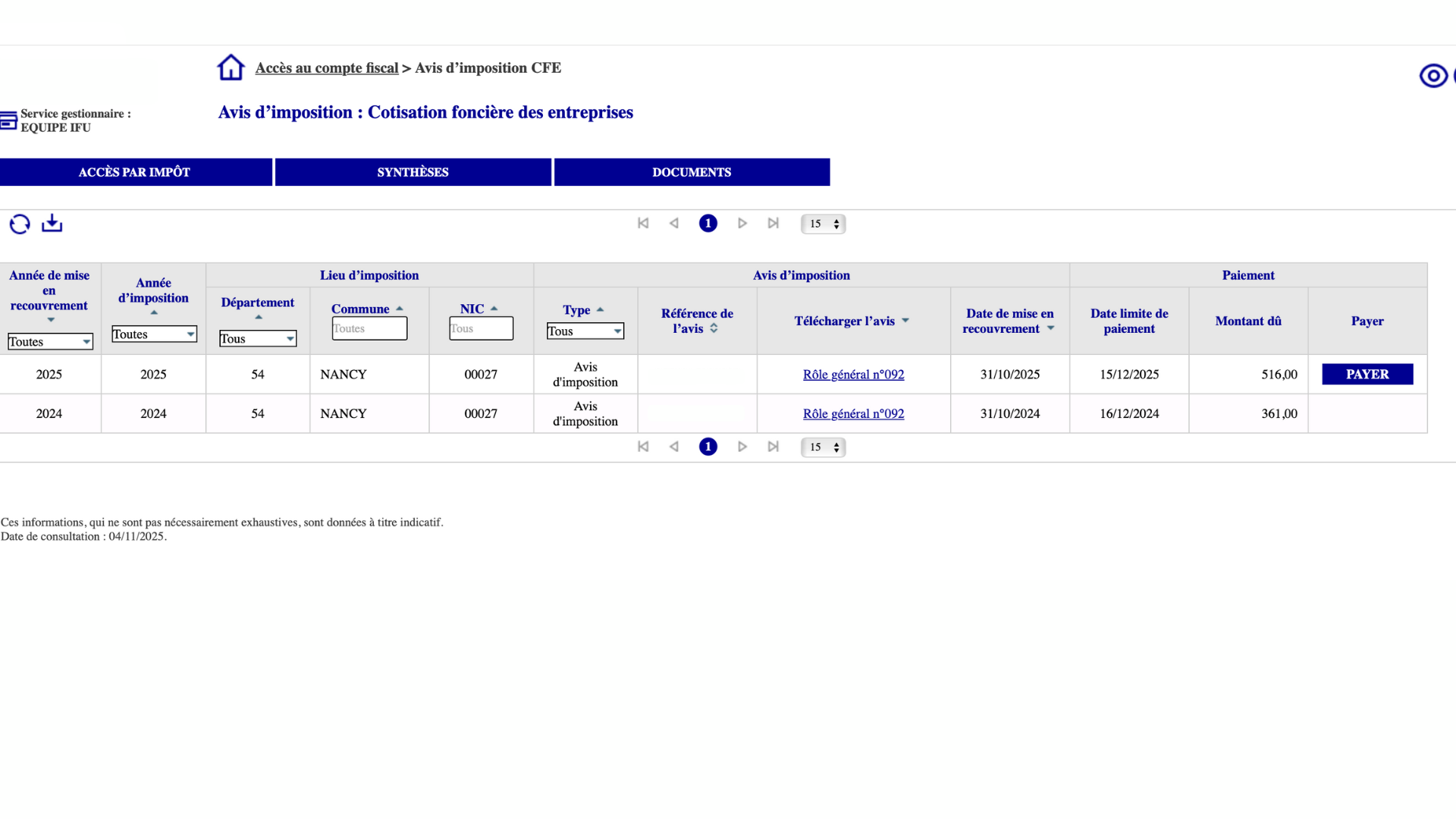Image resolution: width=1456 pixels, height=819 pixels.
Task: Click the Commune filter text field
Action: [369, 328]
